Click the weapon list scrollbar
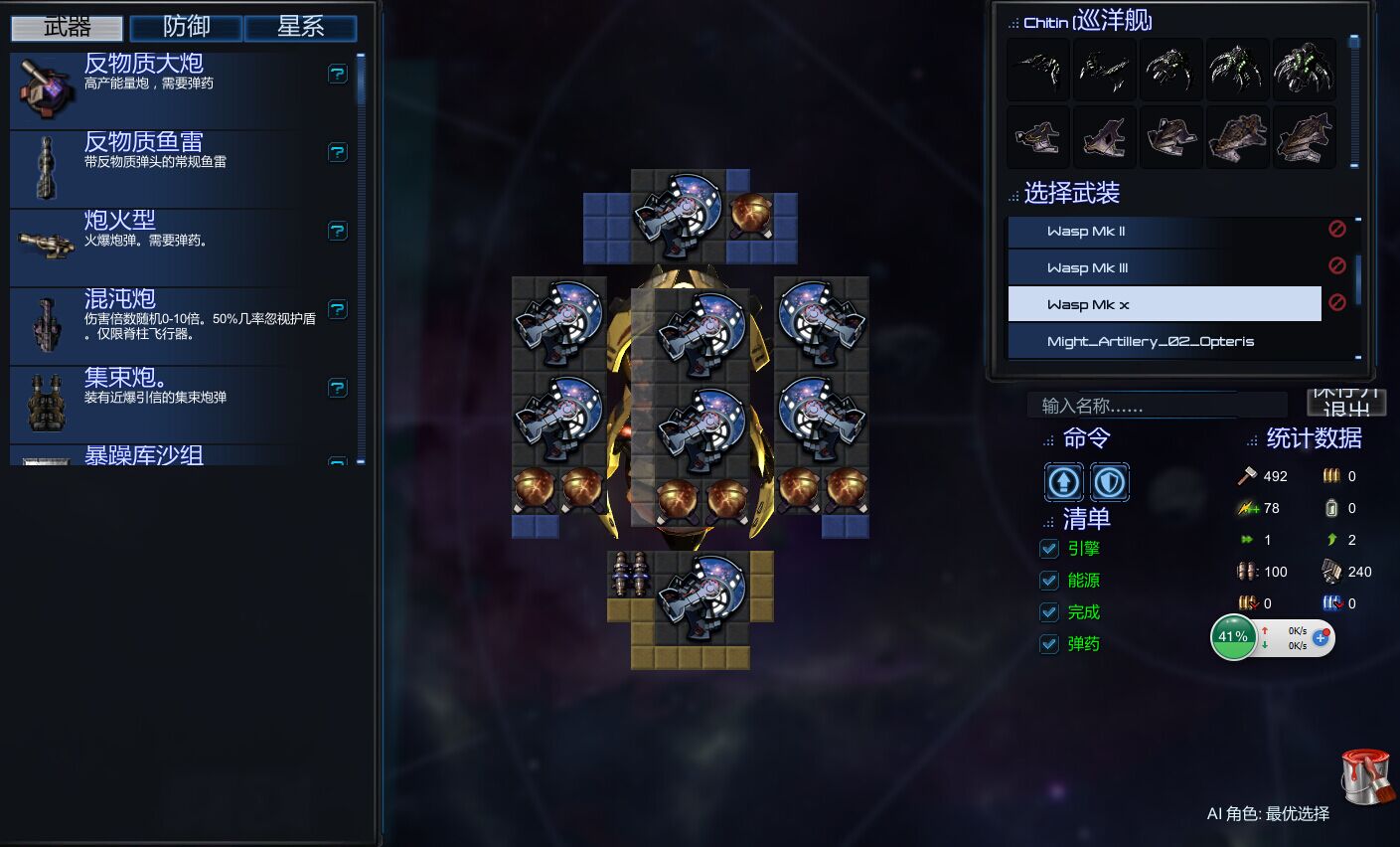 click(x=360, y=257)
